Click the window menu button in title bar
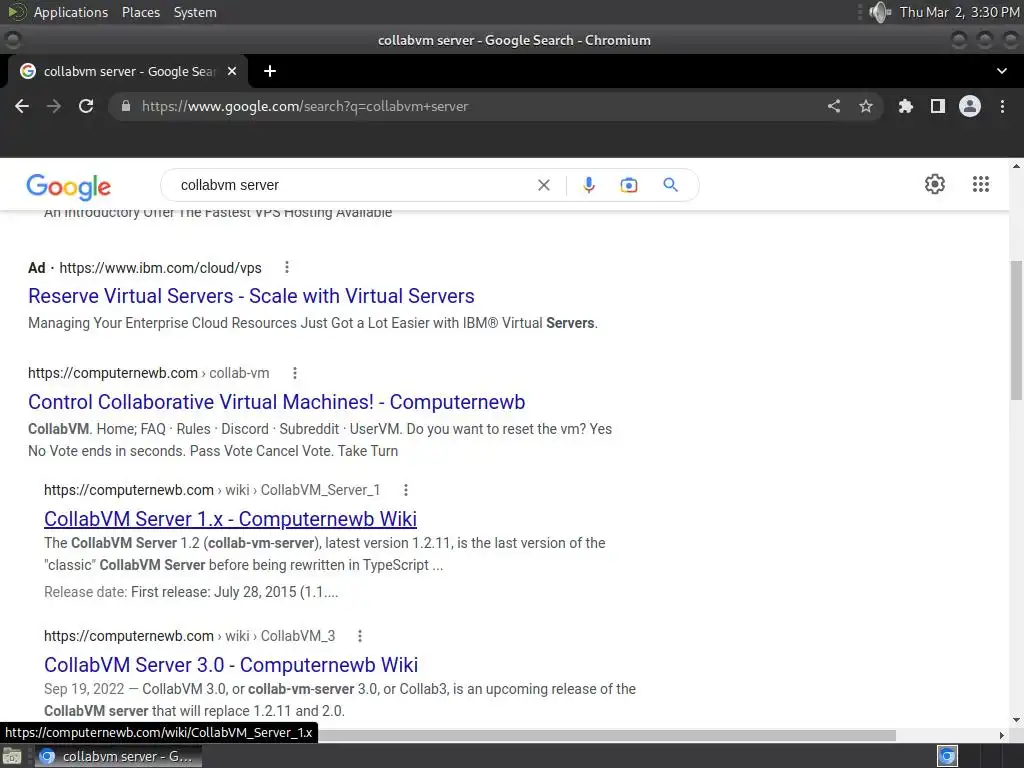The width and height of the screenshot is (1024, 768). click(12, 40)
